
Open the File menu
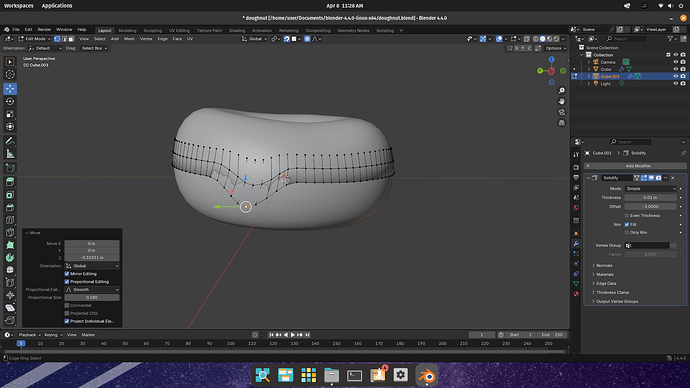16,29
